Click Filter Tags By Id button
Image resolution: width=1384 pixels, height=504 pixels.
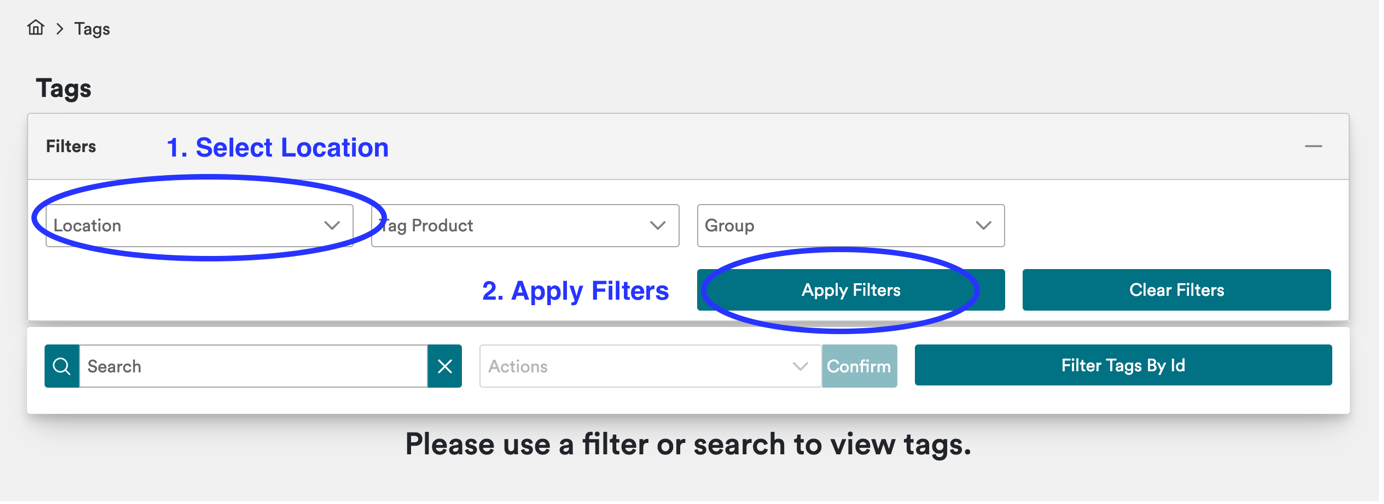coord(1123,366)
